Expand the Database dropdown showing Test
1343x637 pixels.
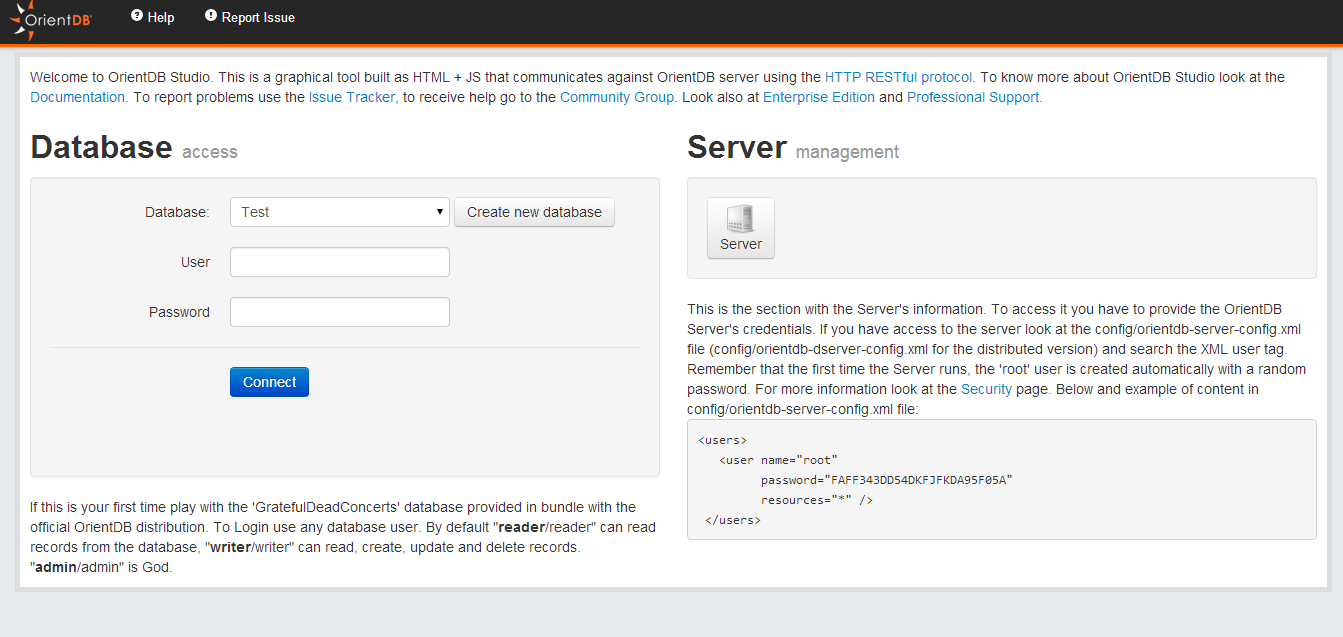point(340,212)
